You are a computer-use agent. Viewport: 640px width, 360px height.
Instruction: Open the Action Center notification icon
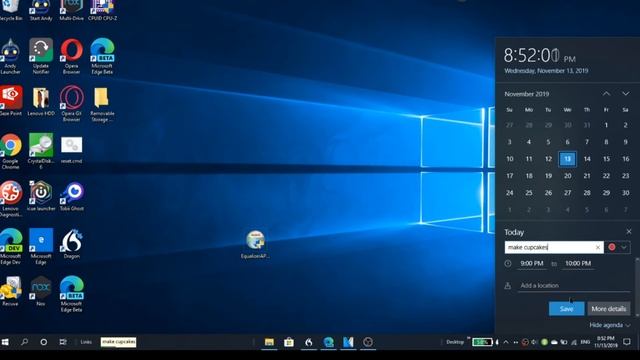pyautogui.click(x=627, y=342)
